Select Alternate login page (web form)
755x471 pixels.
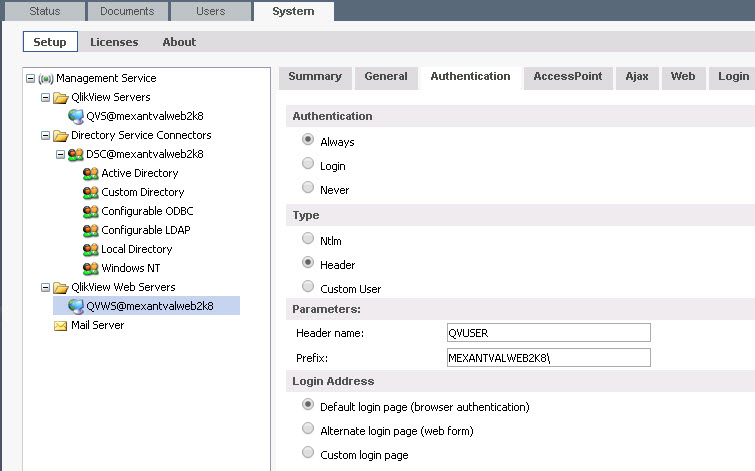(x=308, y=428)
